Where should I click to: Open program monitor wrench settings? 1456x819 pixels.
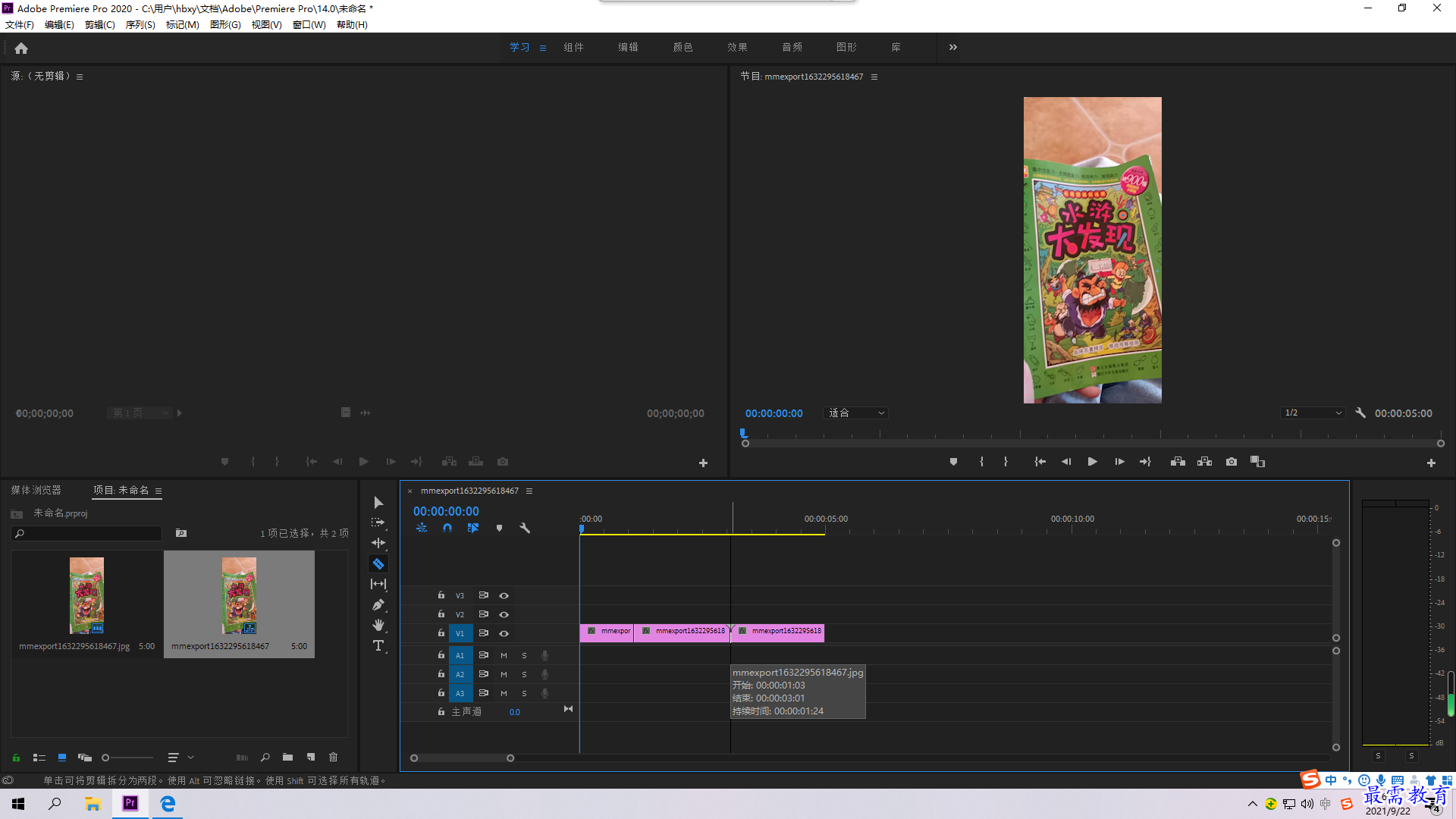[x=1360, y=413]
